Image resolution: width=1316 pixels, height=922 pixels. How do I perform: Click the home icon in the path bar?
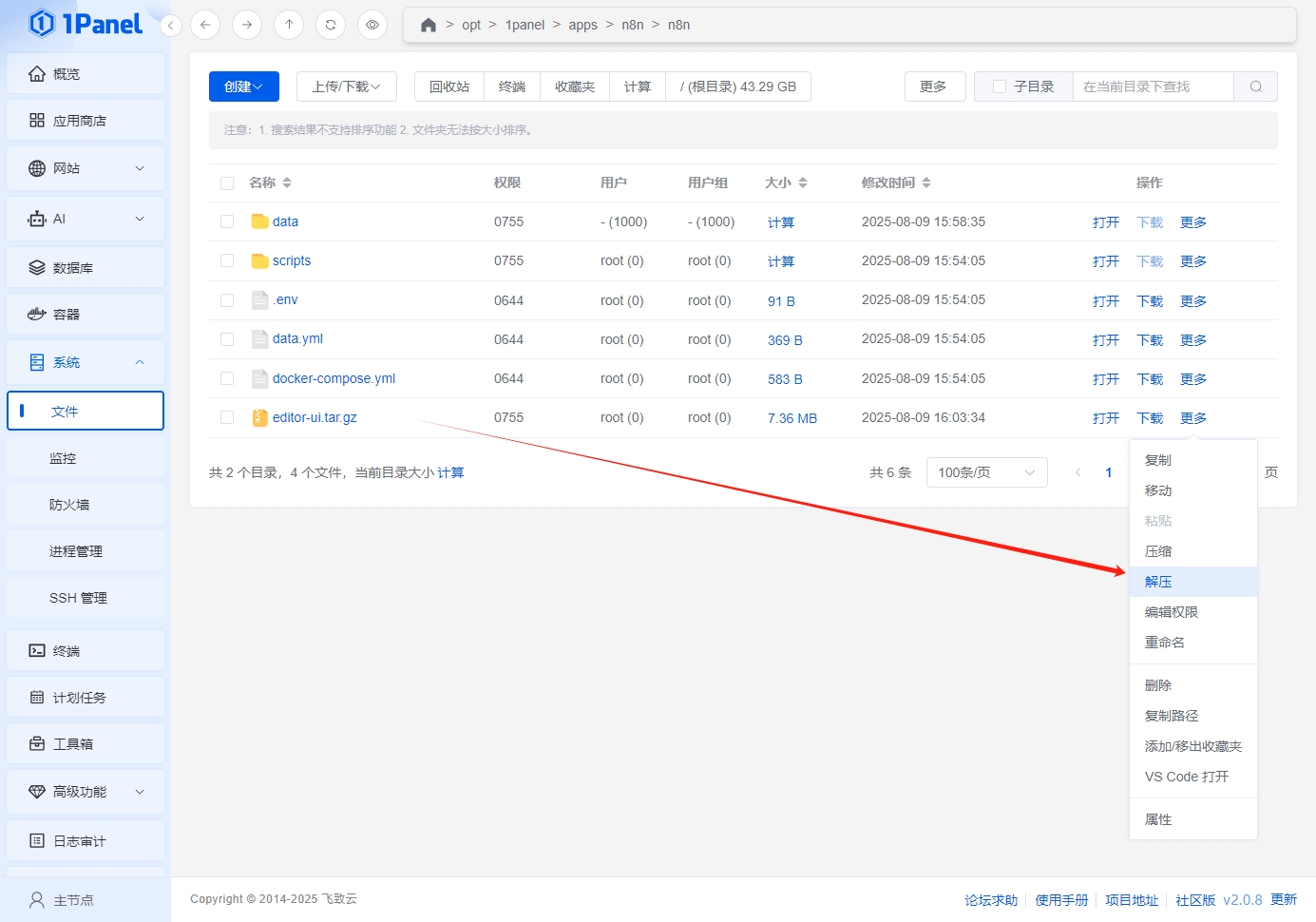[x=429, y=25]
